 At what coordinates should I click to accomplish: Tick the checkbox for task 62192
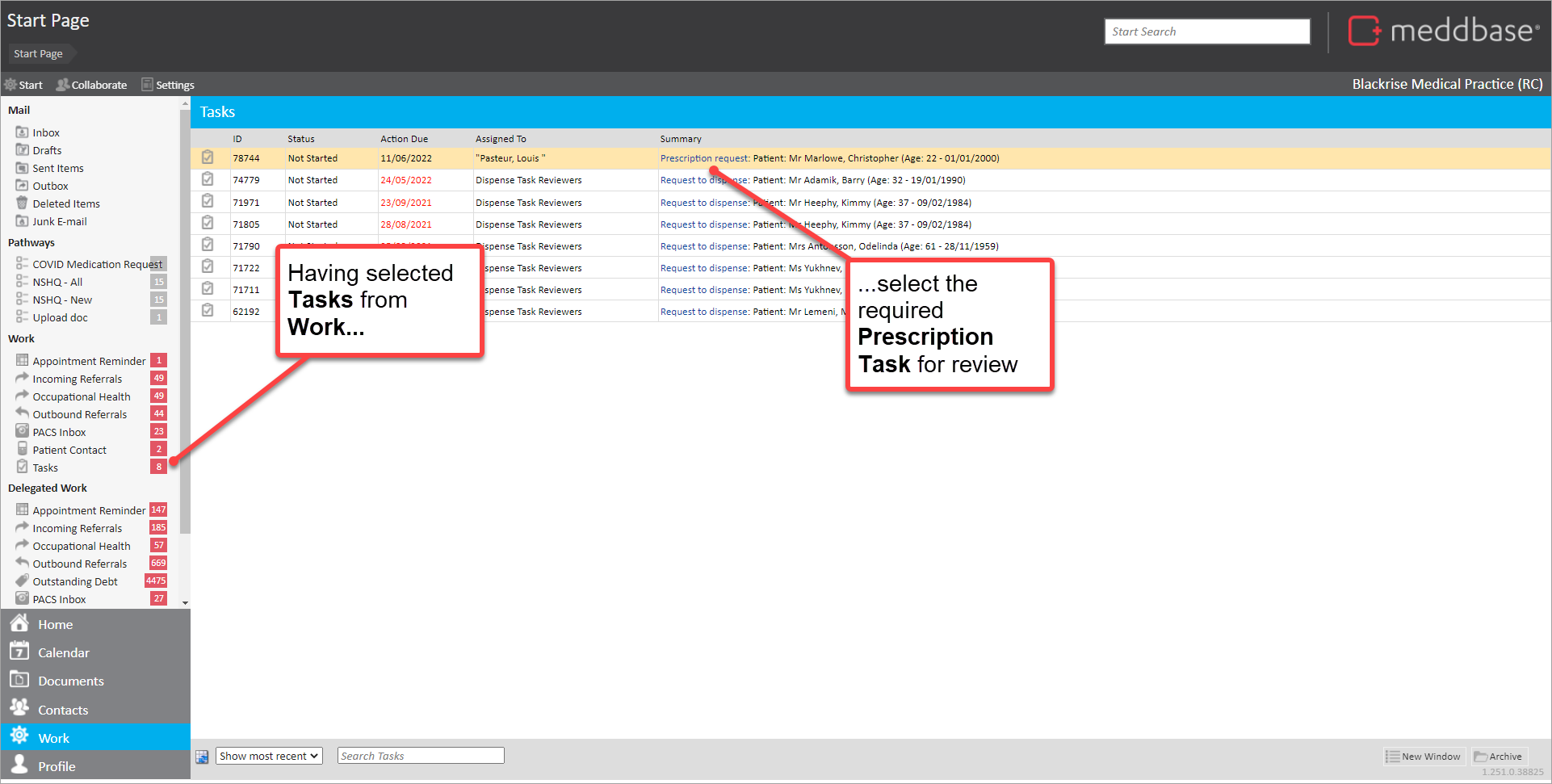click(x=208, y=311)
